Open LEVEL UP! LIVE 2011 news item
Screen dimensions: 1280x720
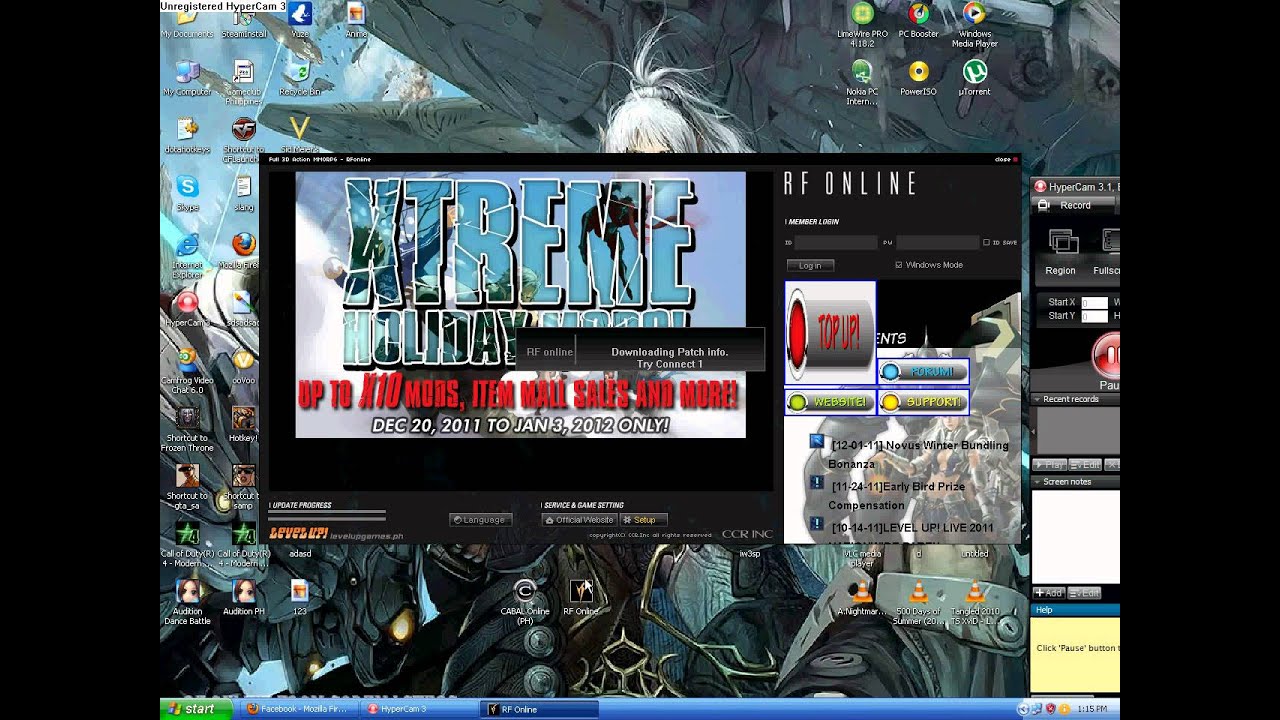coord(913,527)
